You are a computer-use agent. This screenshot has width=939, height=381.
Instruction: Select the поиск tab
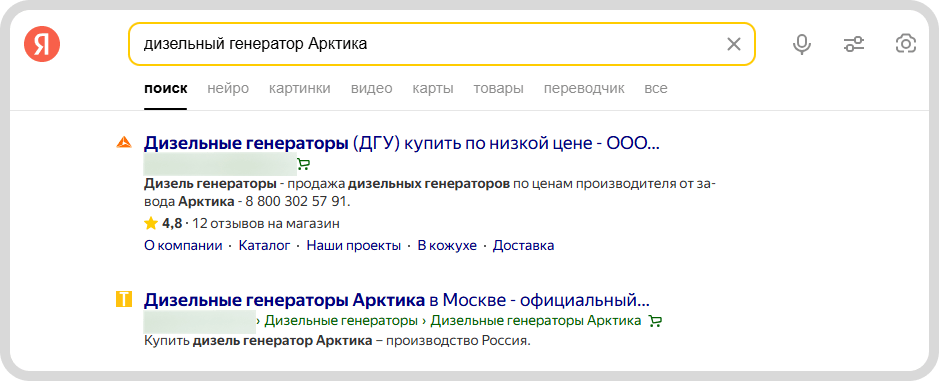pyautogui.click(x=165, y=89)
